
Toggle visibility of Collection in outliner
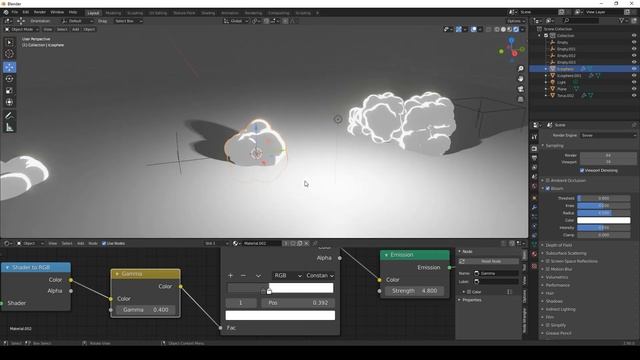634,36
